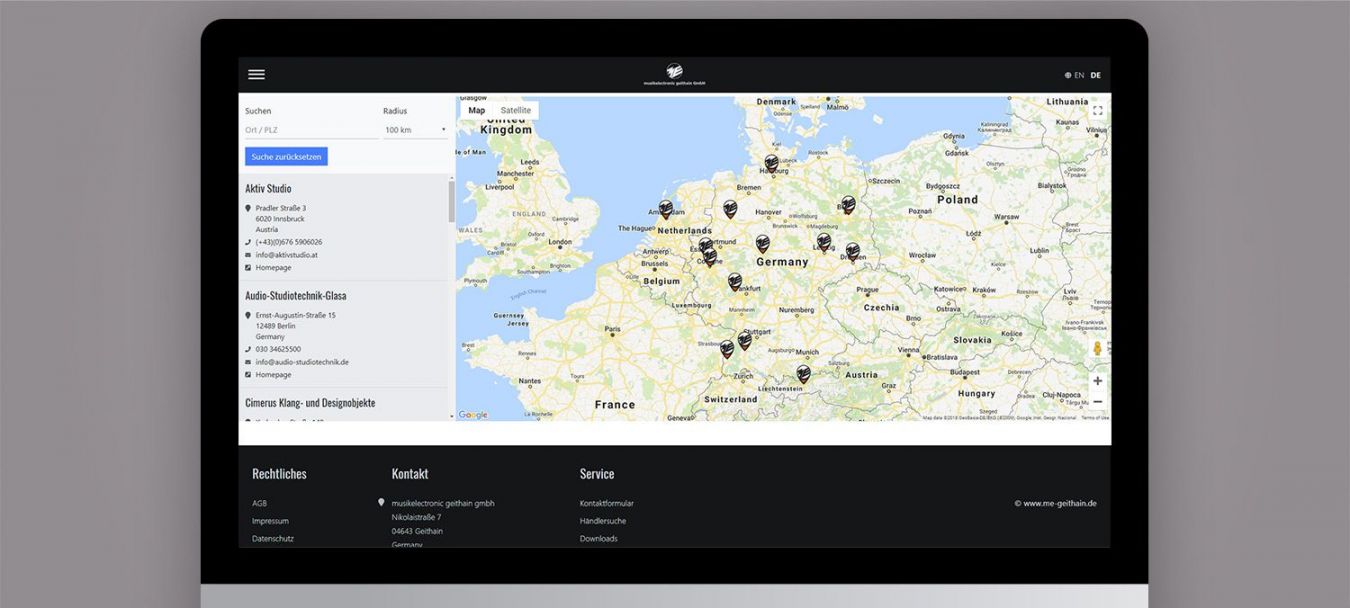The width and height of the screenshot is (1350, 608).
Task: Open the hamburger navigation menu
Action: click(x=257, y=74)
